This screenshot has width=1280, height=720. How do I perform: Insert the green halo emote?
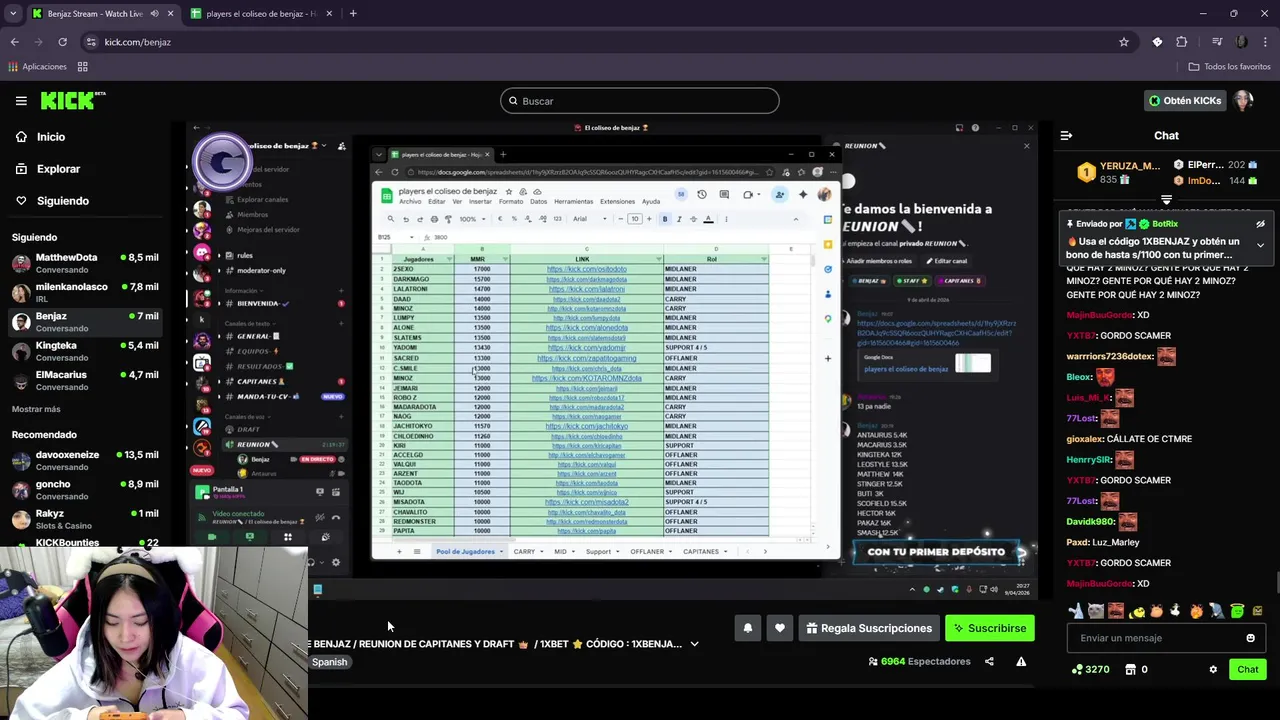click(x=1236, y=610)
